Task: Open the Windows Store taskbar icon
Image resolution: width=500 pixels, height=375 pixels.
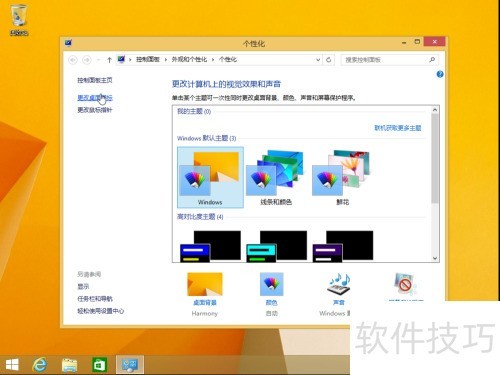Action: pos(99,365)
